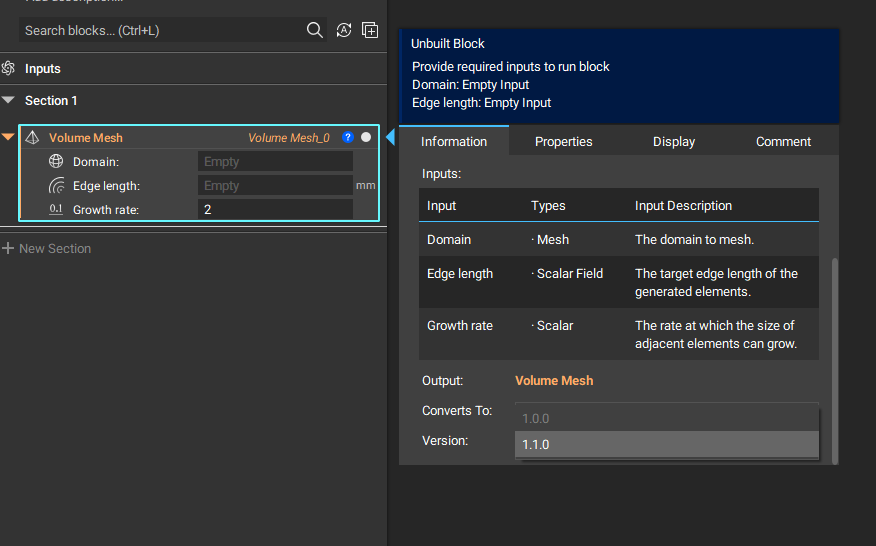Open the Display tab
The width and height of the screenshot is (876, 546).
[674, 141]
